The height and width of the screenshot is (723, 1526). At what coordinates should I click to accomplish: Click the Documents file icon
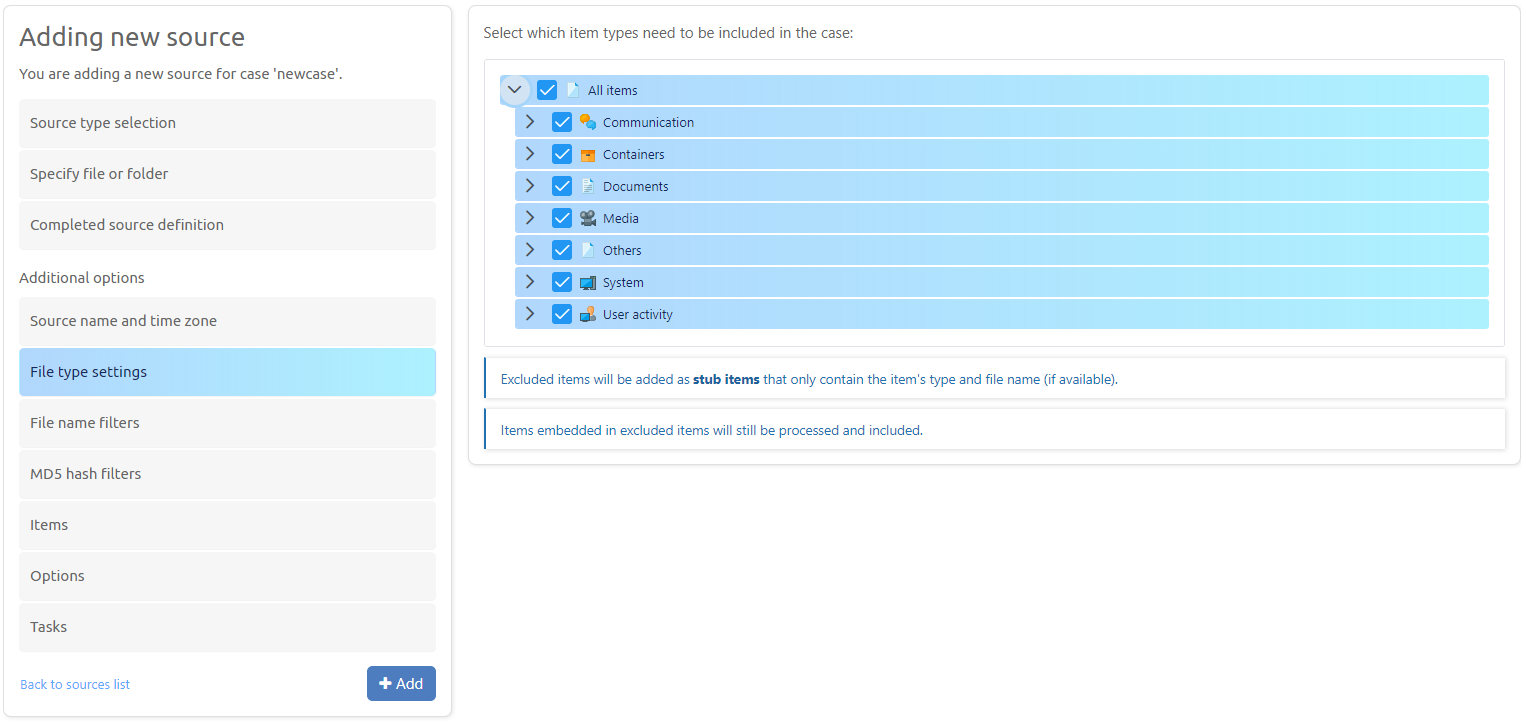click(587, 186)
